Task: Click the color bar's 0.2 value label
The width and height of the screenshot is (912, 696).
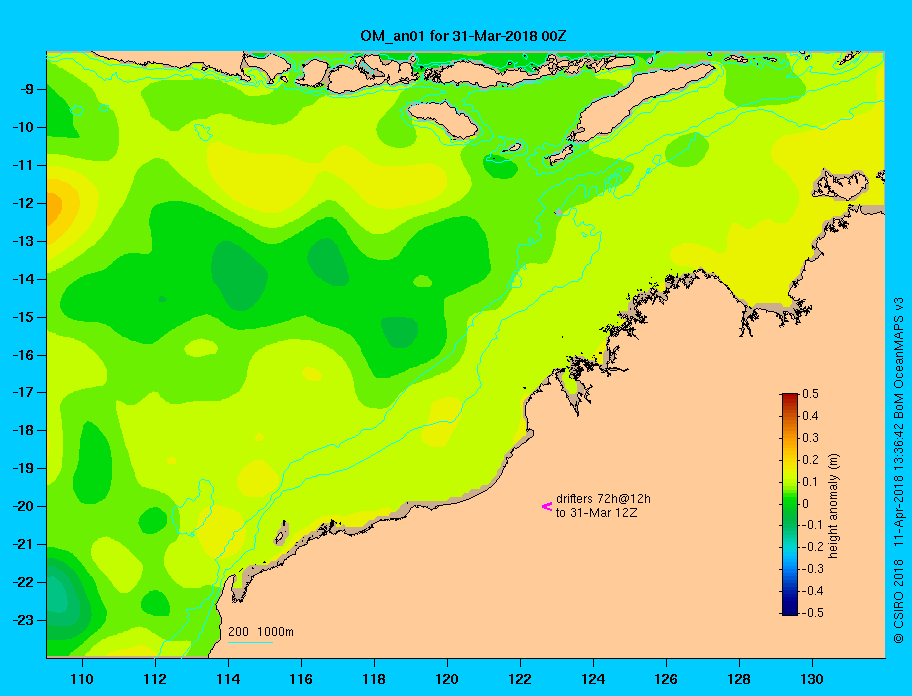Action: 810,460
